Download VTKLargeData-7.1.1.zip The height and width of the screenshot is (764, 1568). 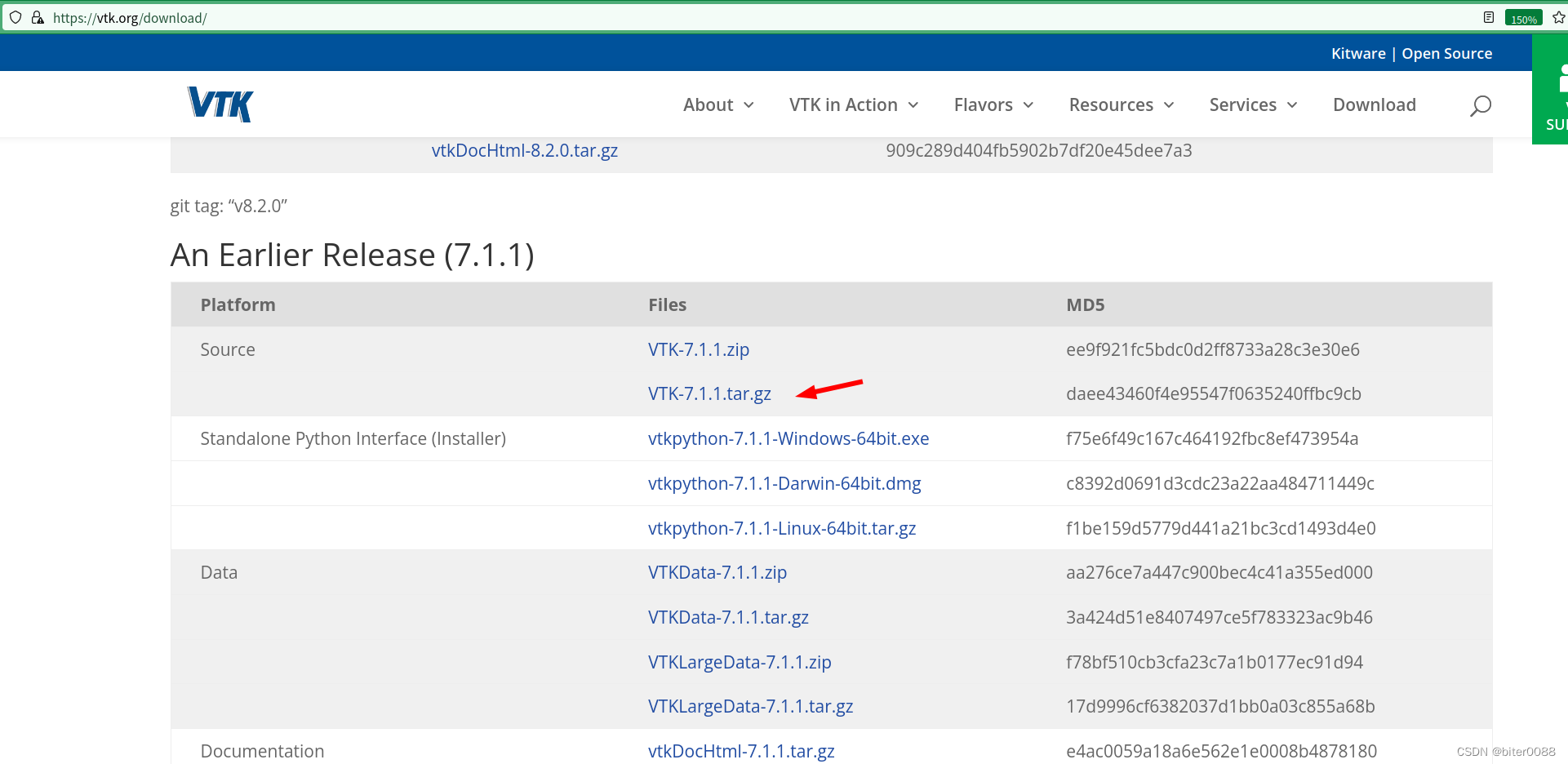(x=740, y=662)
